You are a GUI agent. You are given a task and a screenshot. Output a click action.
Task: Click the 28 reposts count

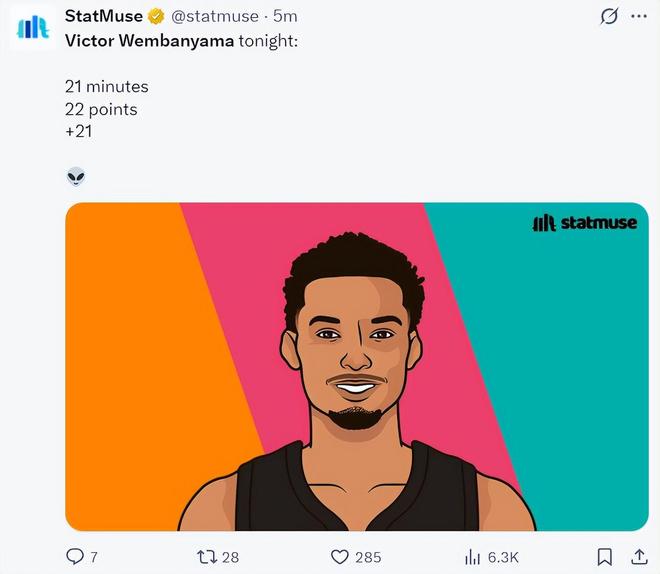230,557
